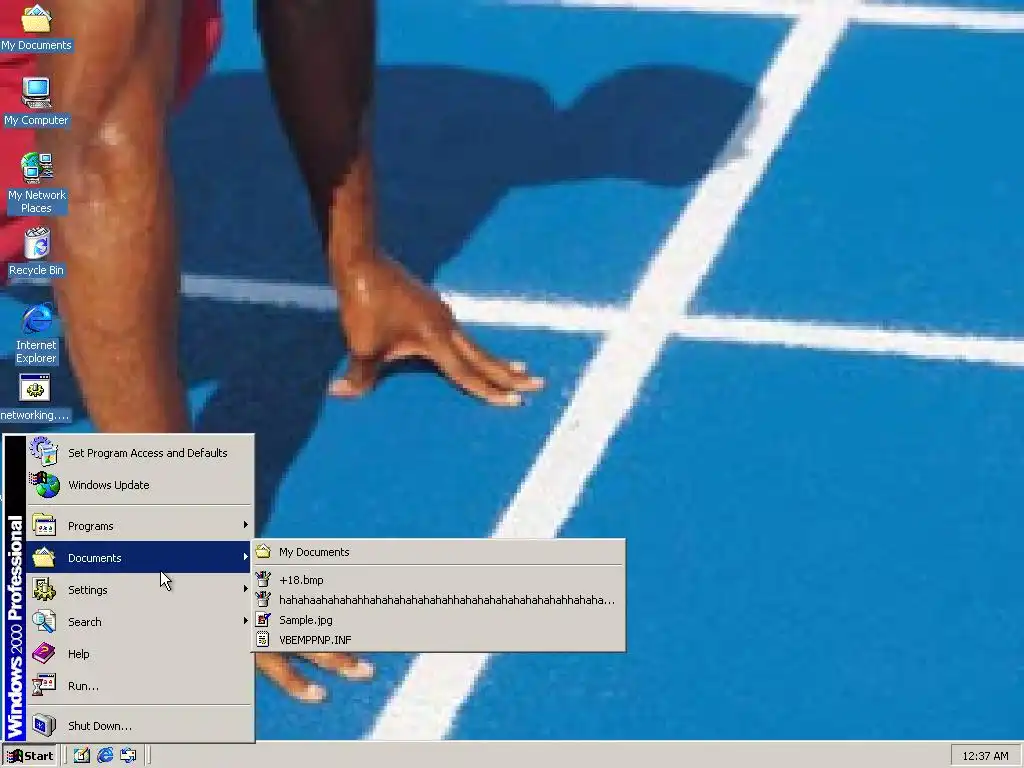Click the Search magnifier icon
This screenshot has width=1024, height=768.
tap(44, 621)
